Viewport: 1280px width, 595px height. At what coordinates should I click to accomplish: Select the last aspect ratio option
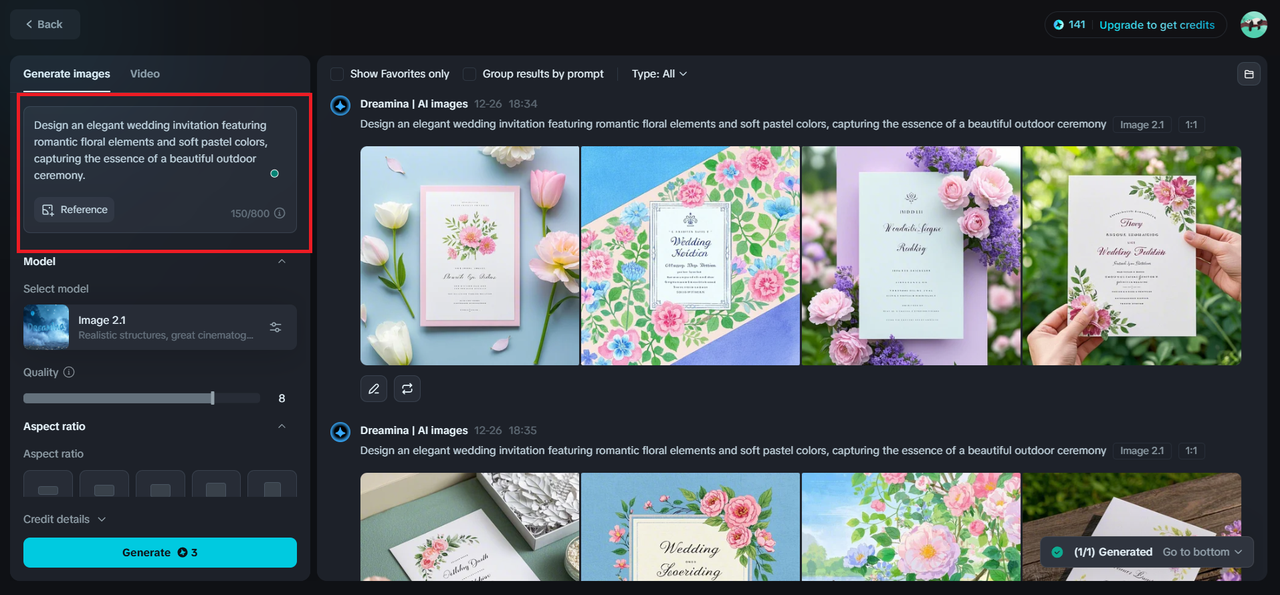pyautogui.click(x=272, y=484)
